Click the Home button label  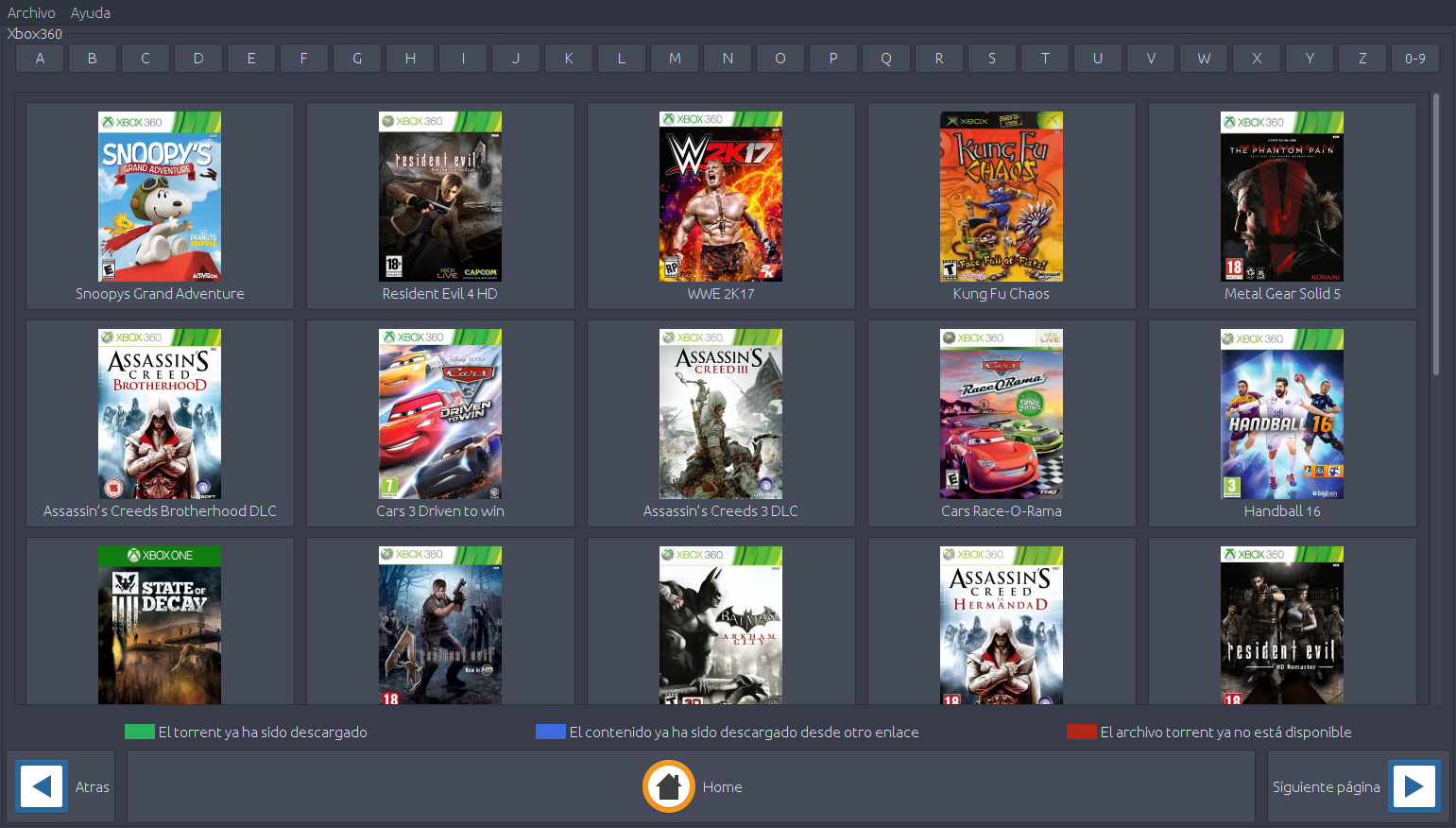[722, 786]
